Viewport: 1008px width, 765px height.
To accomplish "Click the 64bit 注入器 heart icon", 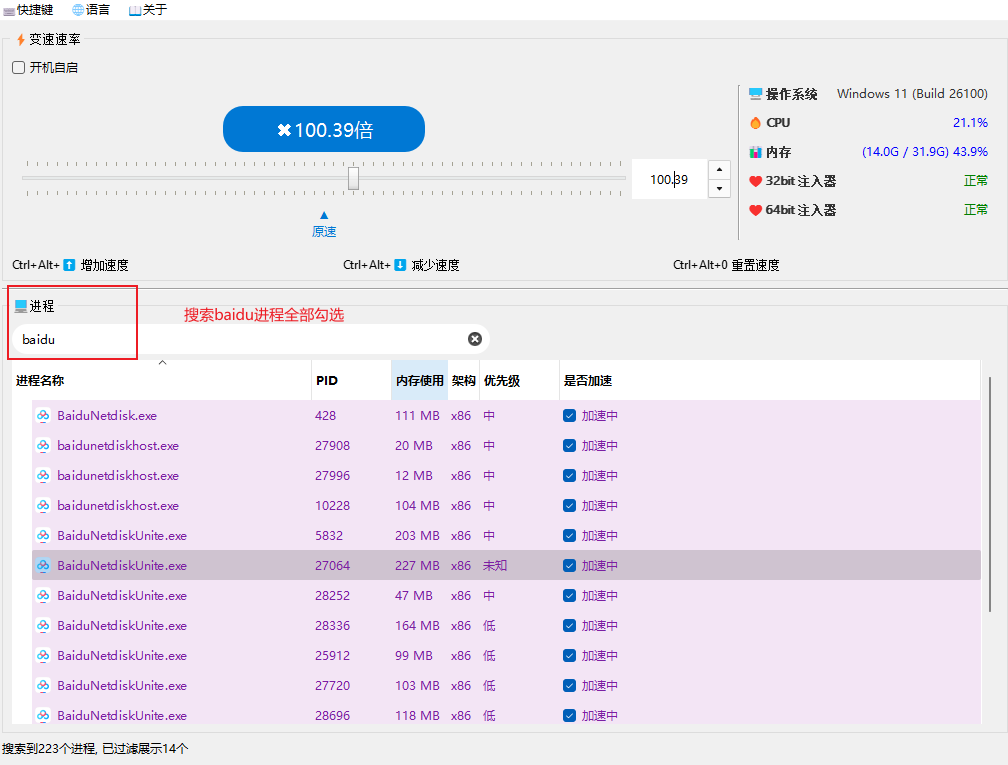I will 755,210.
